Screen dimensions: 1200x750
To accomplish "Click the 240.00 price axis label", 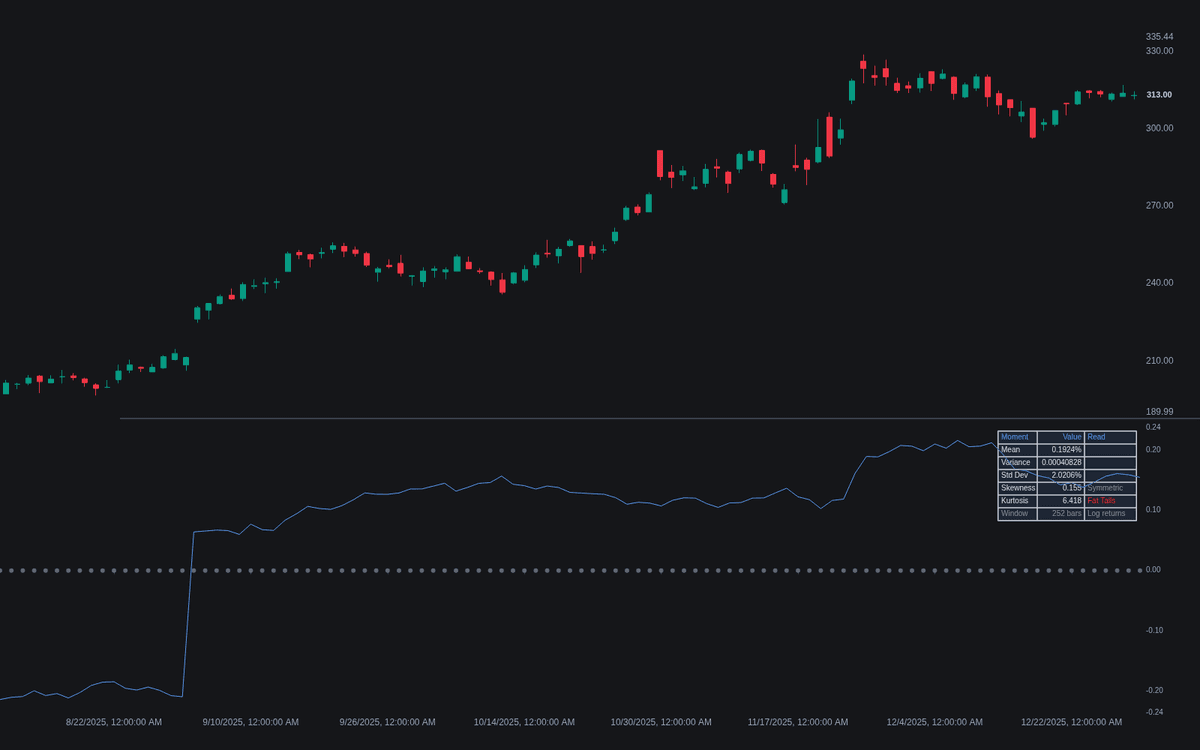I will 1159,283.
